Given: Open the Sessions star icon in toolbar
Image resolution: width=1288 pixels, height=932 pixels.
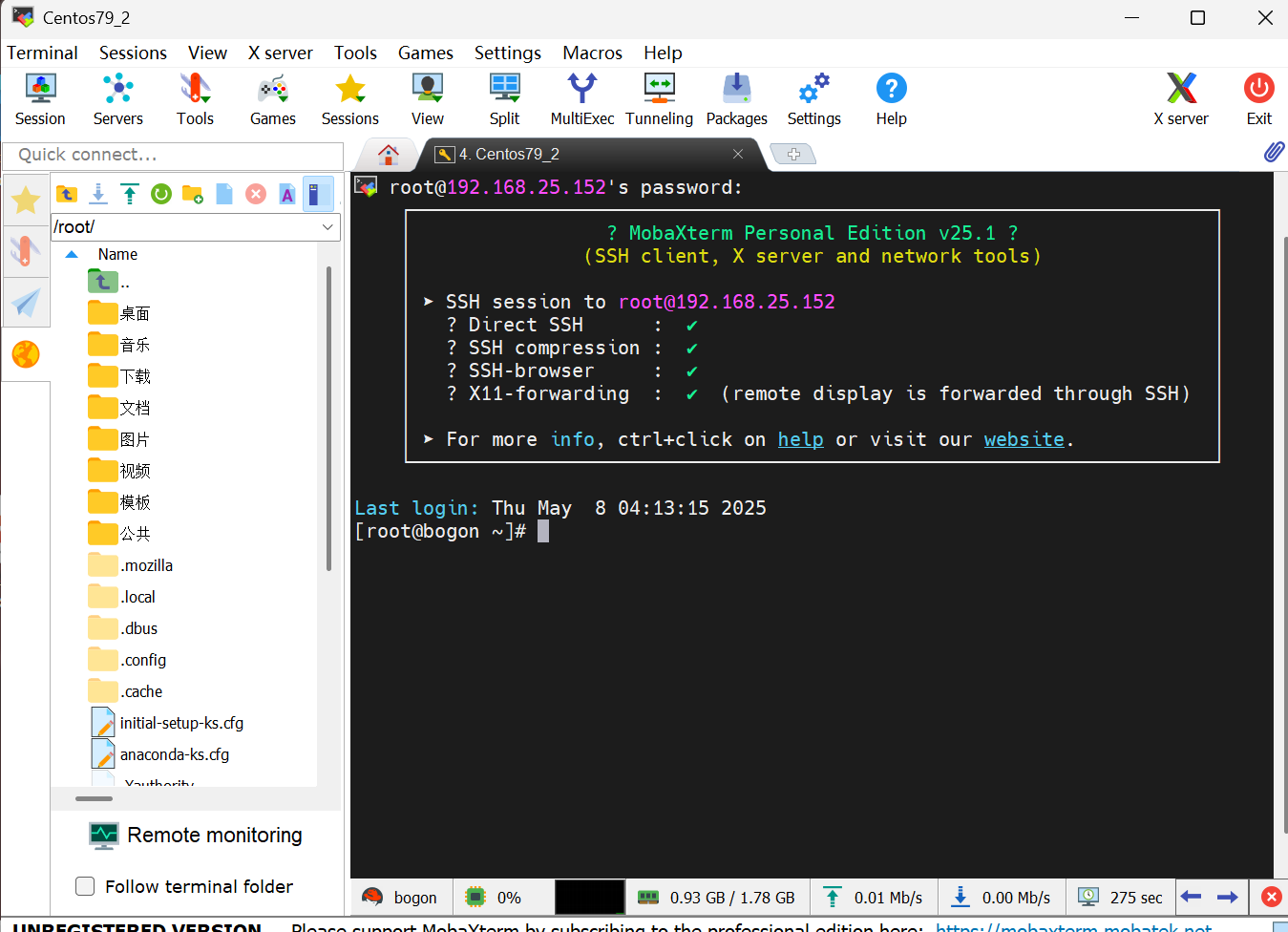Looking at the screenshot, I should click(x=349, y=99).
